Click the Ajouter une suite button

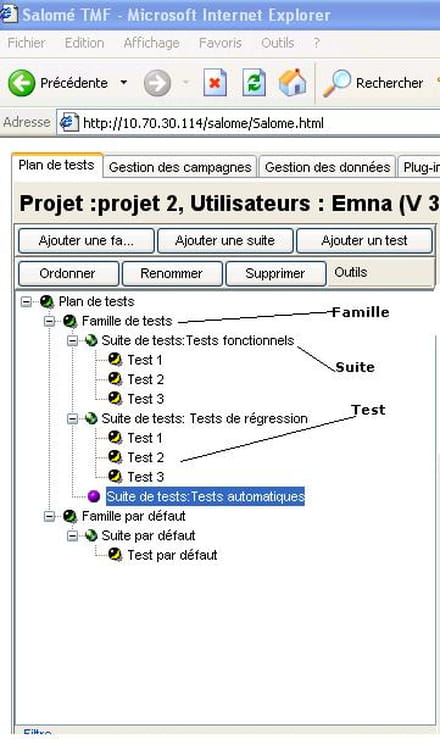point(225,241)
